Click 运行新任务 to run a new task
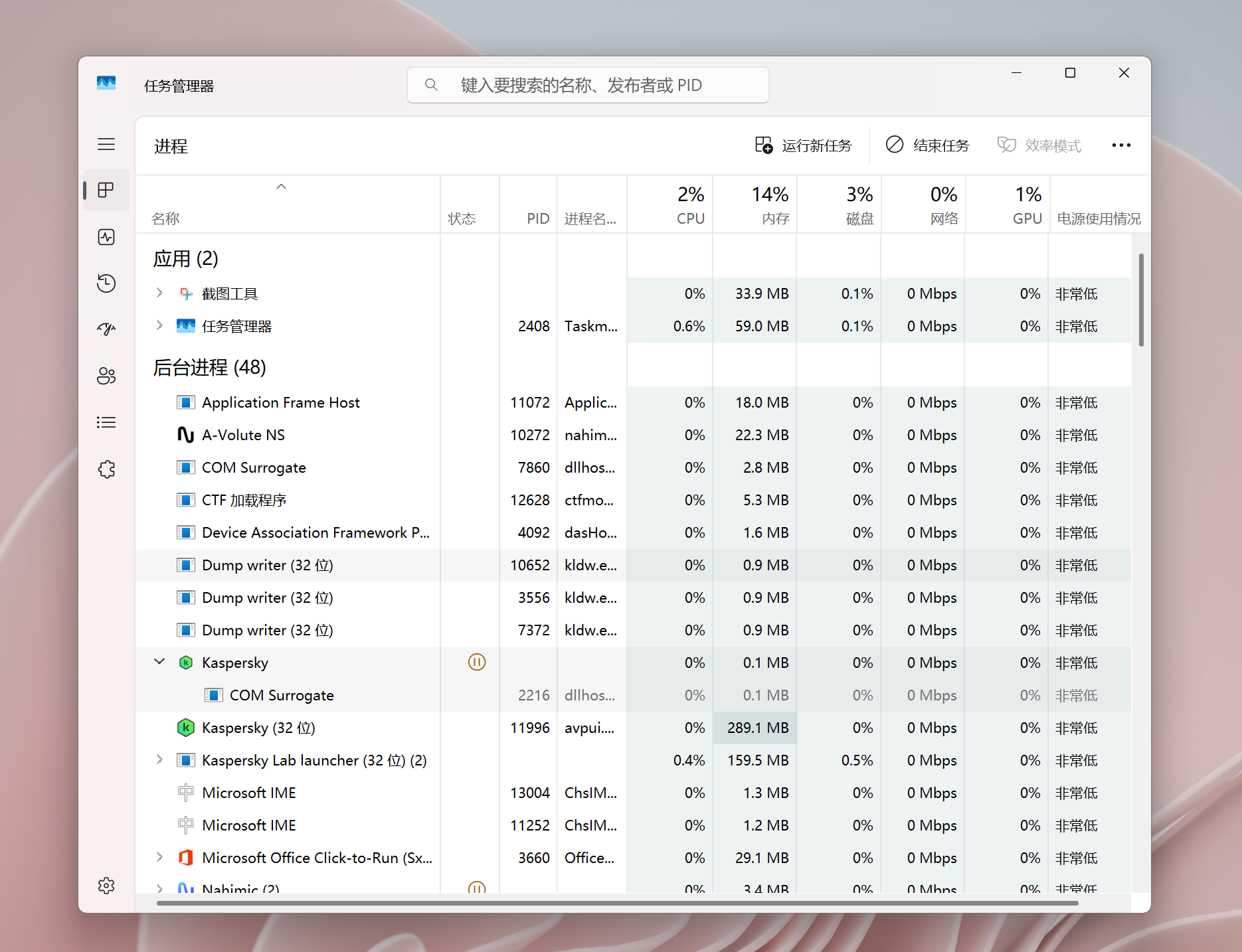Image resolution: width=1242 pixels, height=952 pixels. [x=804, y=145]
